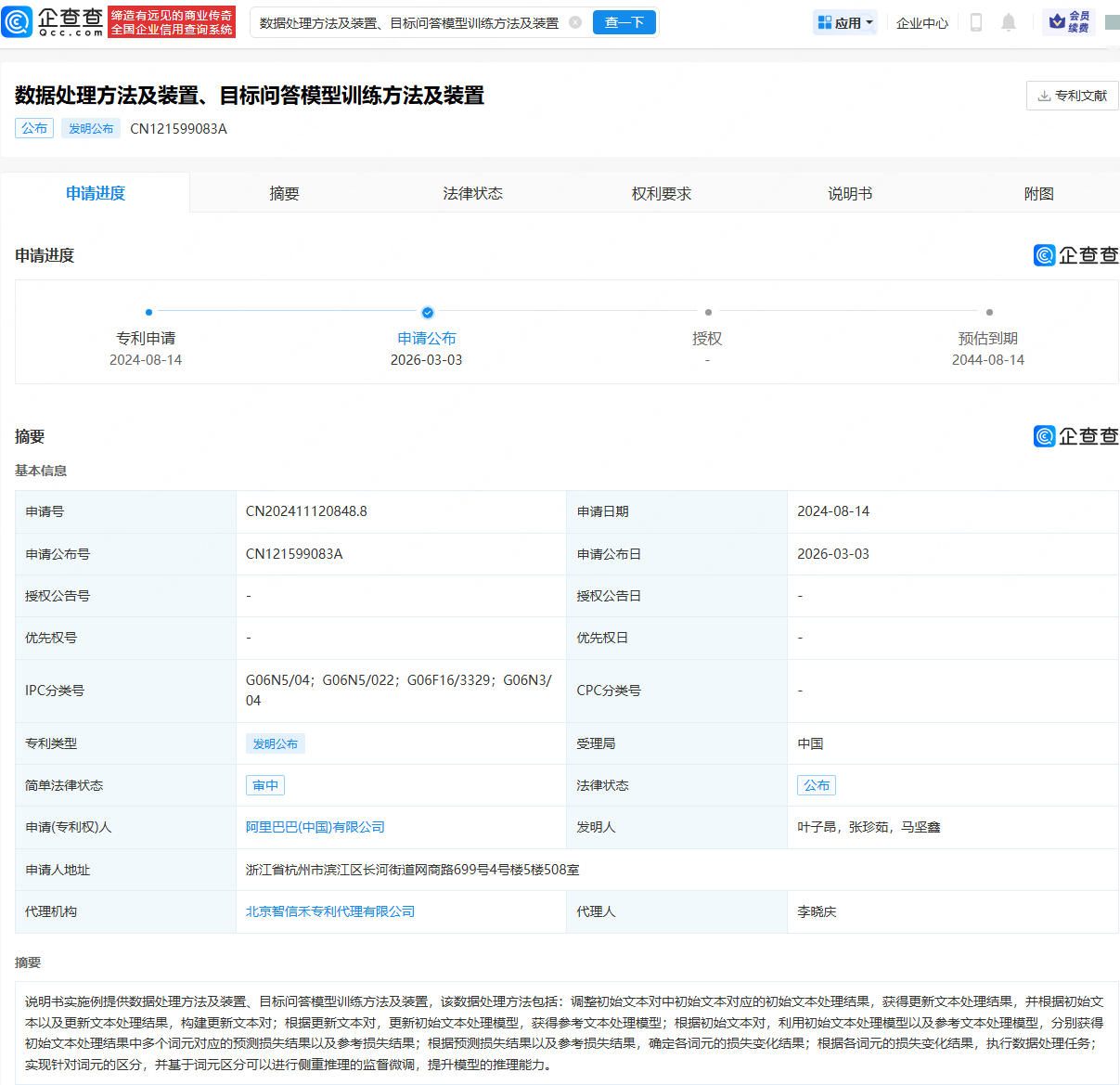Open the notifications bell
This screenshot has height=1085, width=1120.
coord(1009,22)
